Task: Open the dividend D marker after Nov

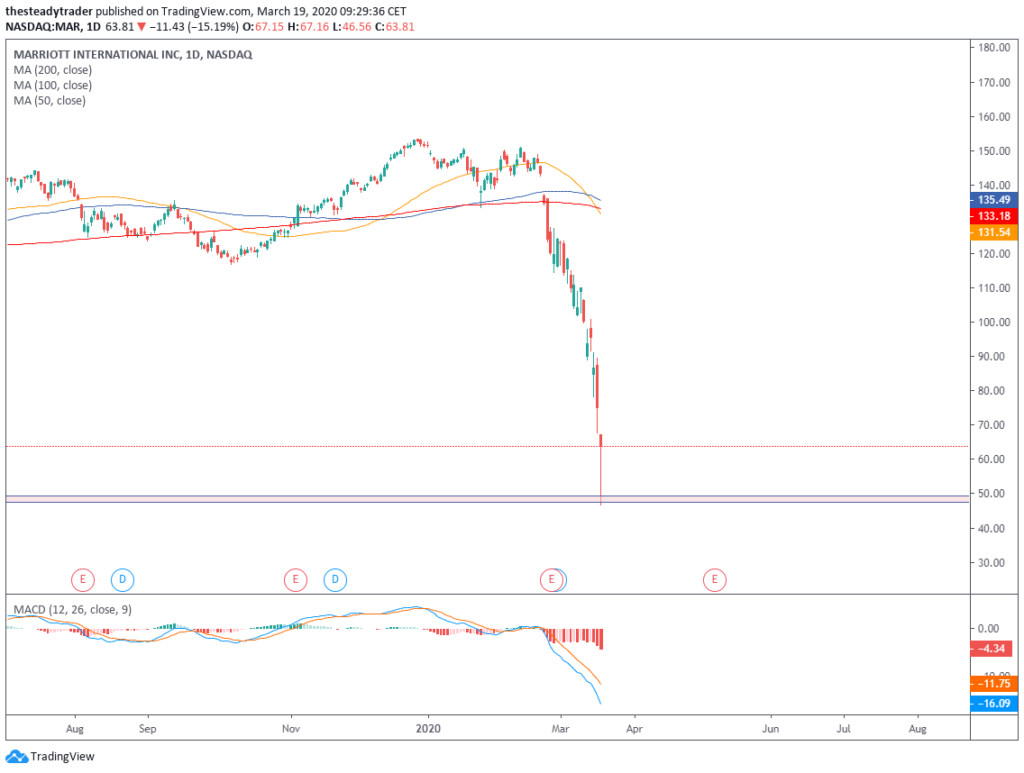Action: pyautogui.click(x=335, y=579)
